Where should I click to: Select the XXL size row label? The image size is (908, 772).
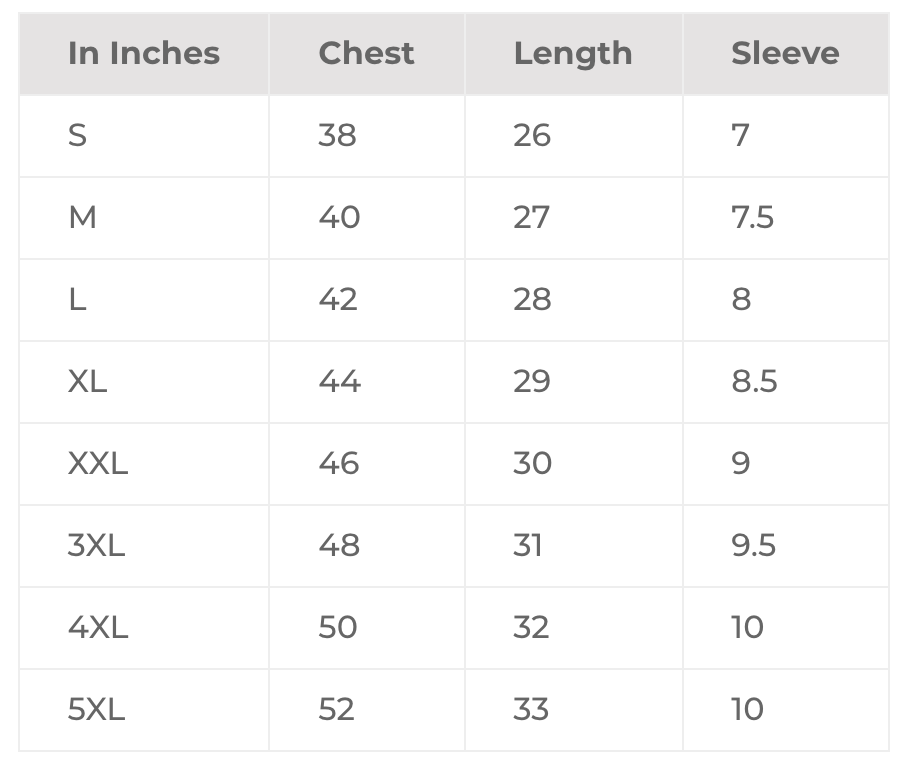(x=98, y=463)
